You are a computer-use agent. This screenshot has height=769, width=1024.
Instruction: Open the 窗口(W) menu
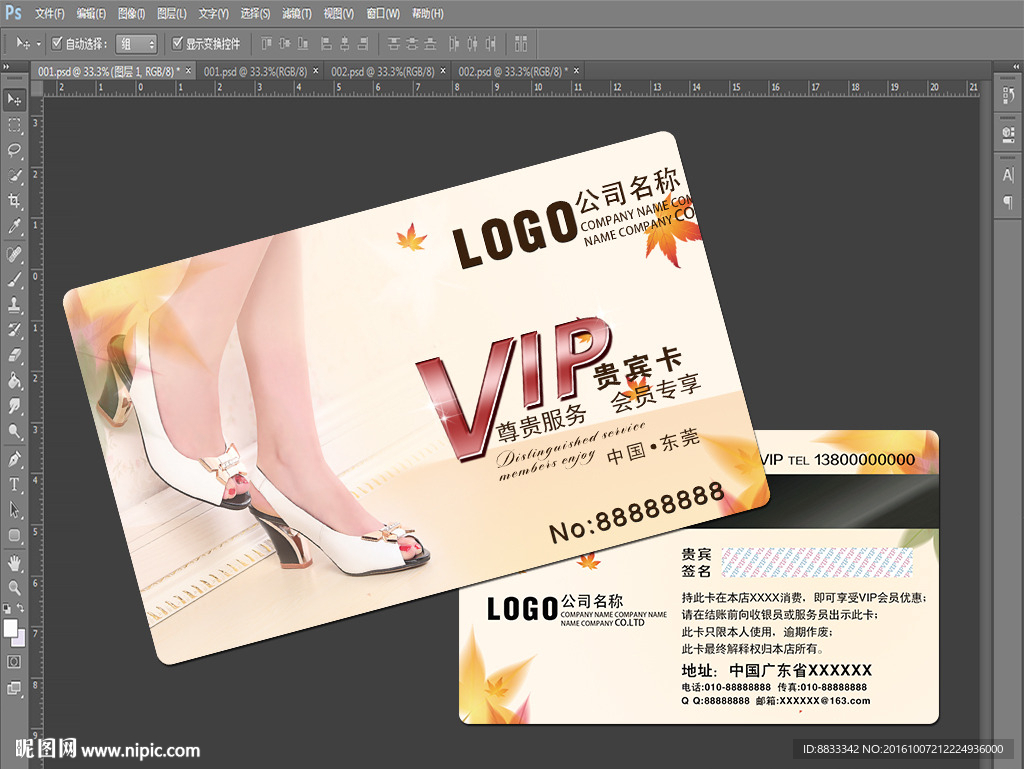point(383,13)
